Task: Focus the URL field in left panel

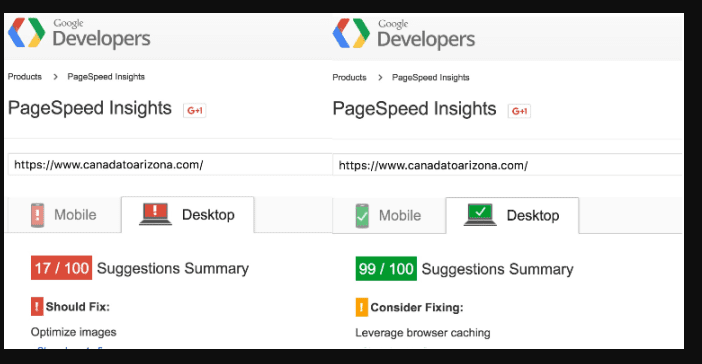Action: tap(170, 164)
